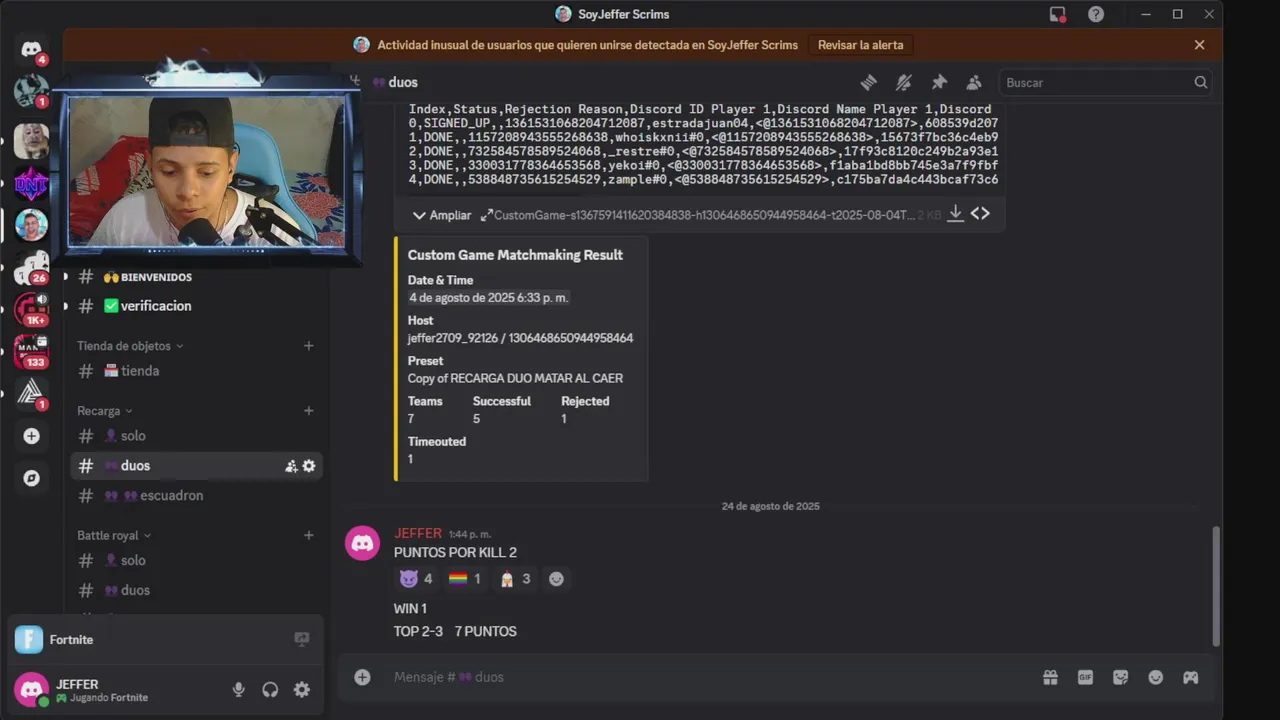
Task: Edit duos channel settings gear
Action: [x=309, y=466]
